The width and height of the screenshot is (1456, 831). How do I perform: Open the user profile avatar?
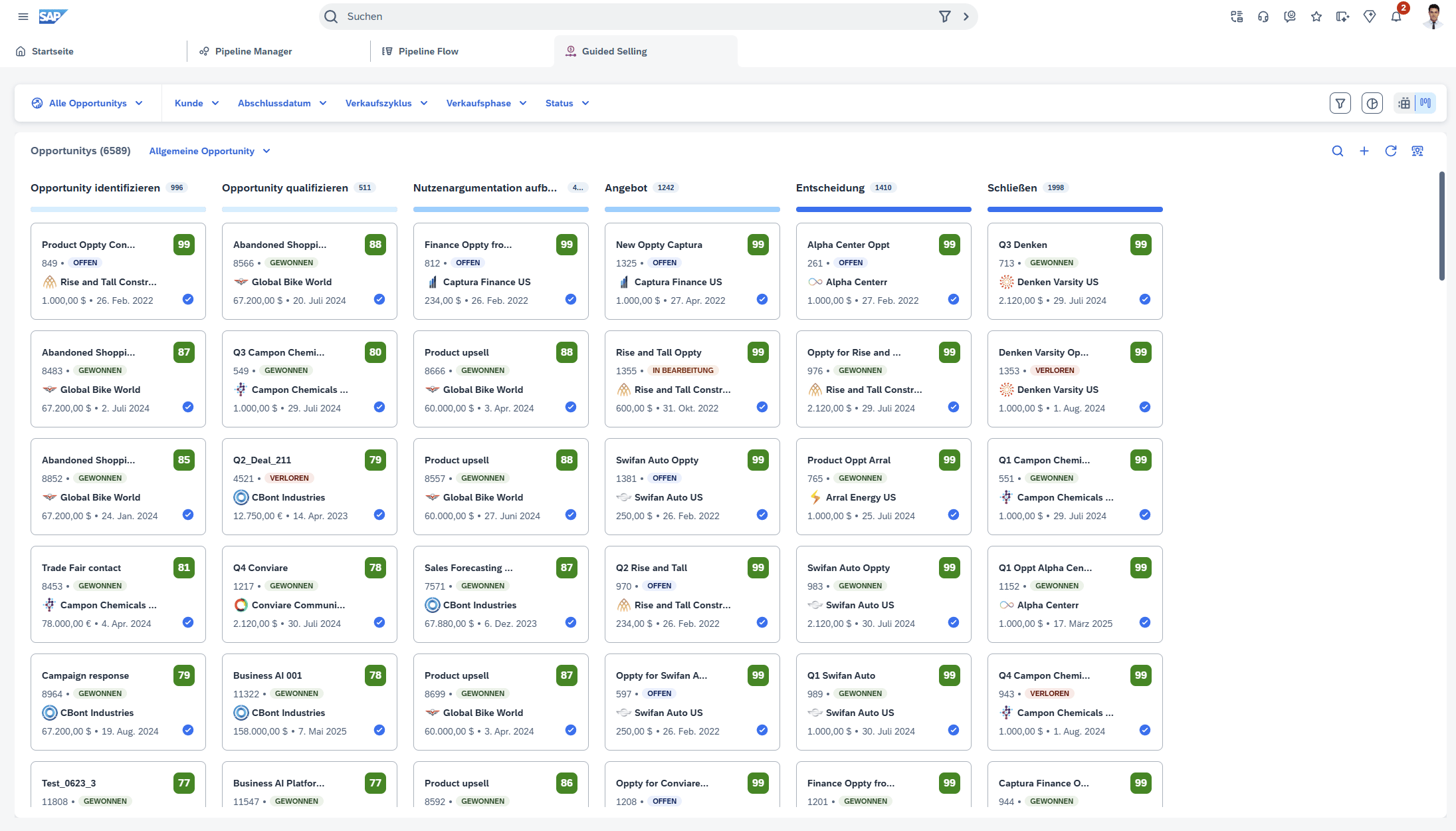point(1433,17)
